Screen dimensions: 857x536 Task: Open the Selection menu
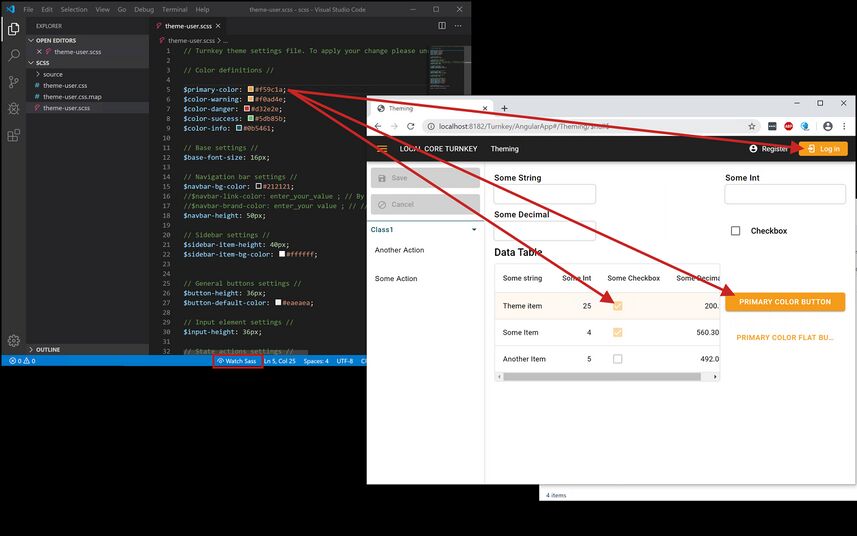[74, 9]
